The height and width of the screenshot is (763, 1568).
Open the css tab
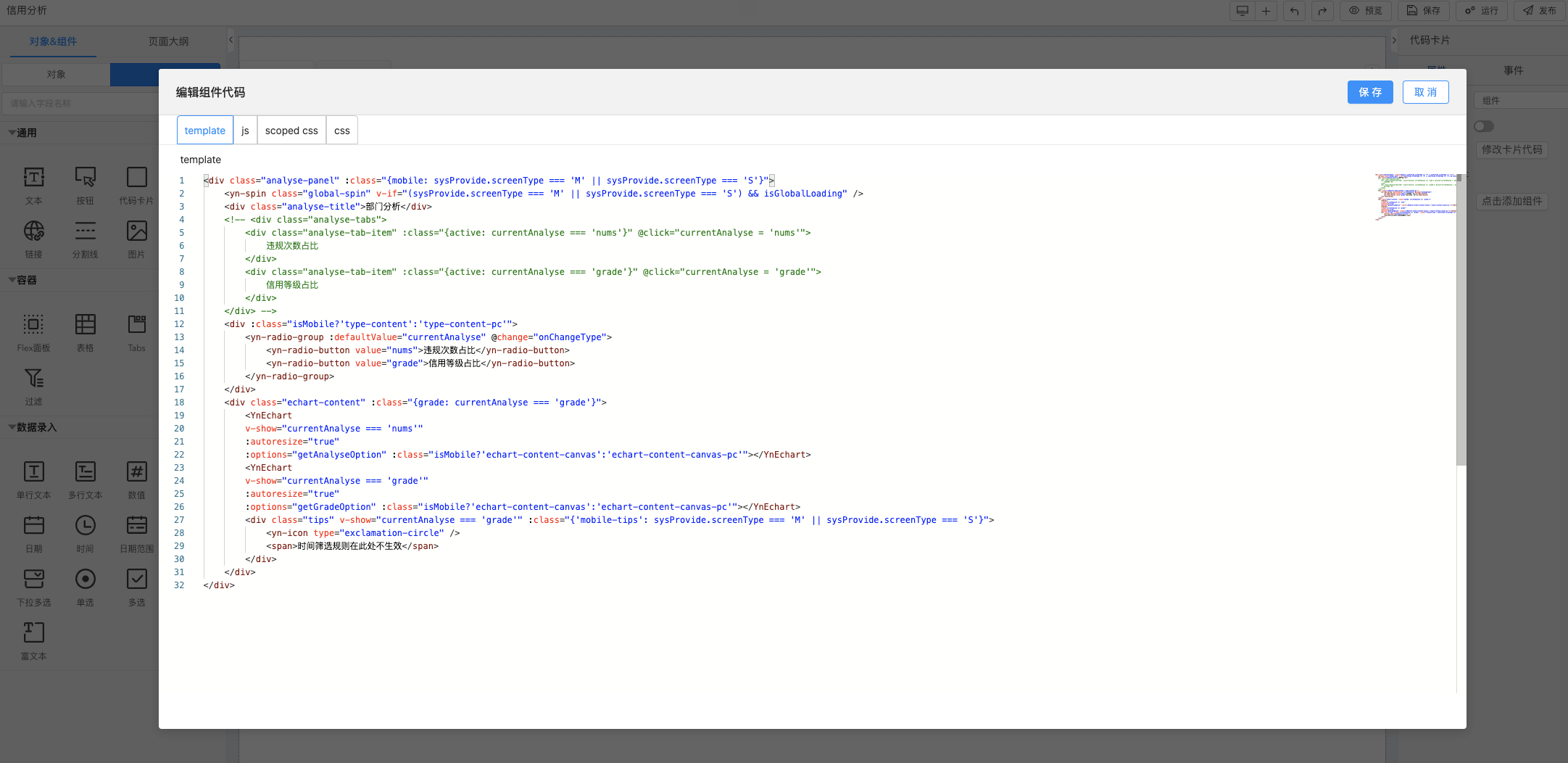[x=342, y=131]
